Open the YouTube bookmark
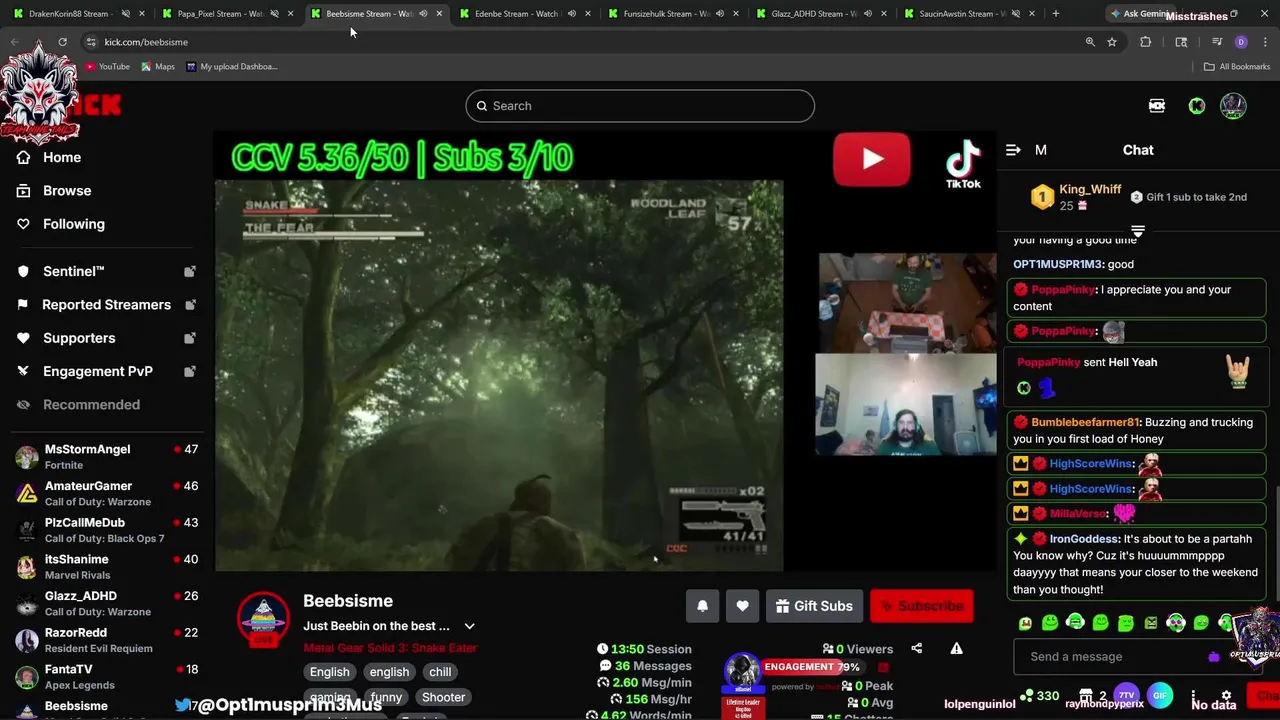The height and width of the screenshot is (720, 1280). tap(107, 67)
